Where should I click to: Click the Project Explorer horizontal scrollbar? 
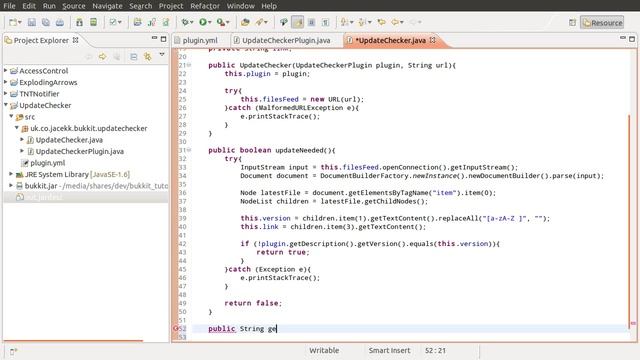click(73, 340)
